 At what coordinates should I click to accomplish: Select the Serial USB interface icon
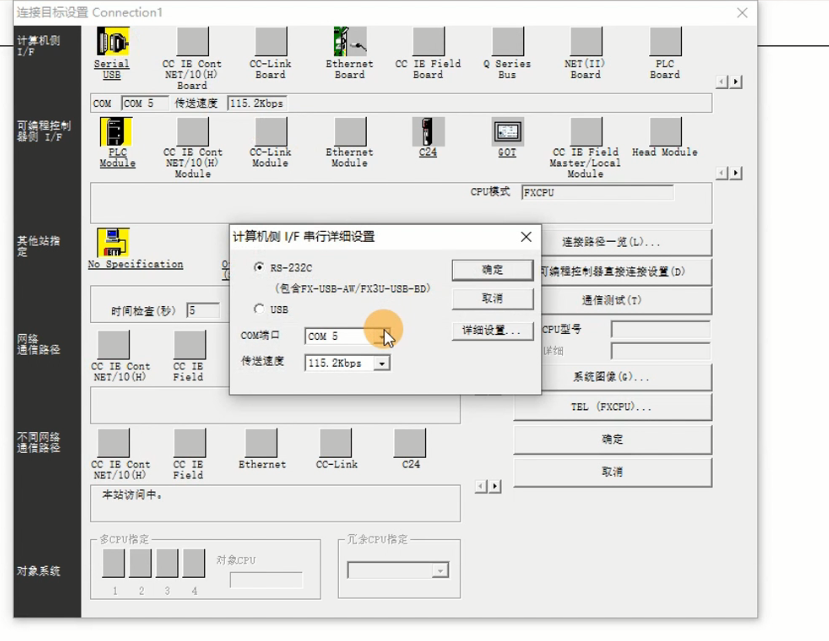112,43
